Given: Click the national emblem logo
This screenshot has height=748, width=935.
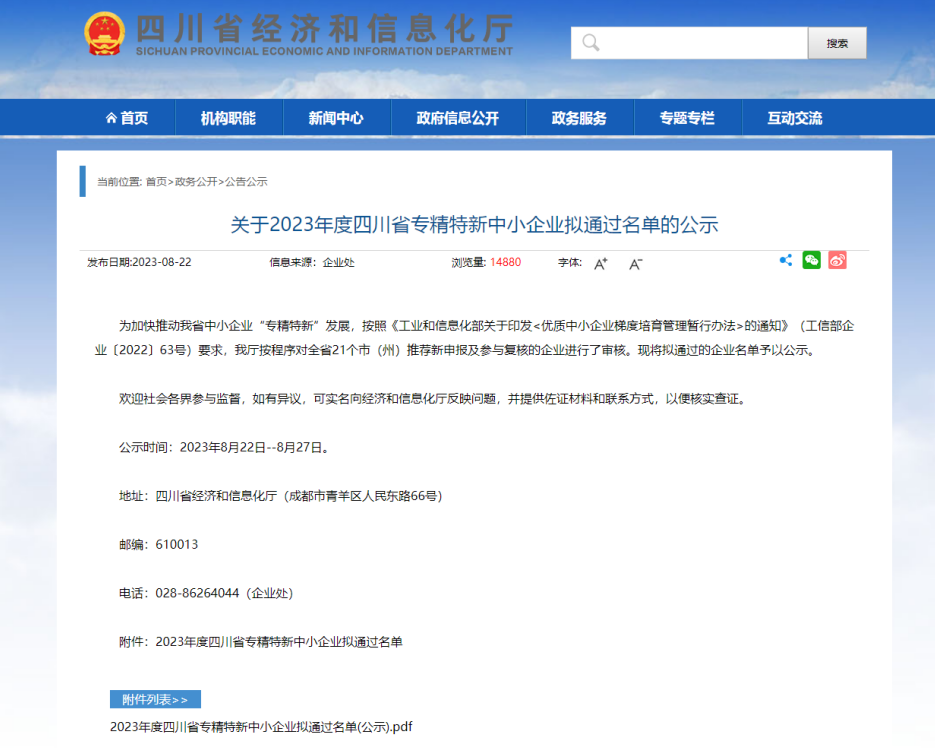Looking at the screenshot, I should [x=104, y=35].
